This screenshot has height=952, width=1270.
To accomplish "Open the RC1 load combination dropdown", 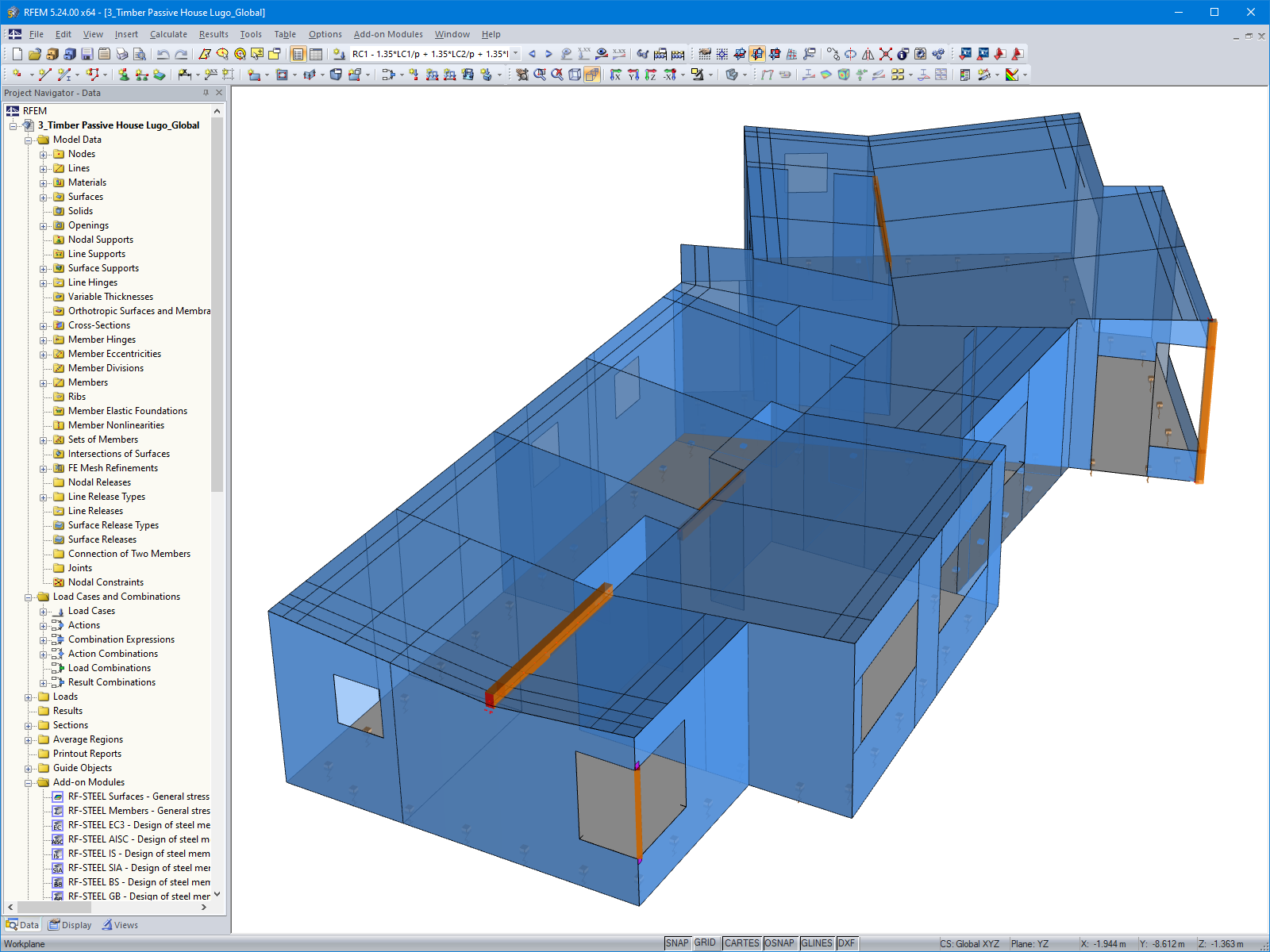I will click(514, 54).
